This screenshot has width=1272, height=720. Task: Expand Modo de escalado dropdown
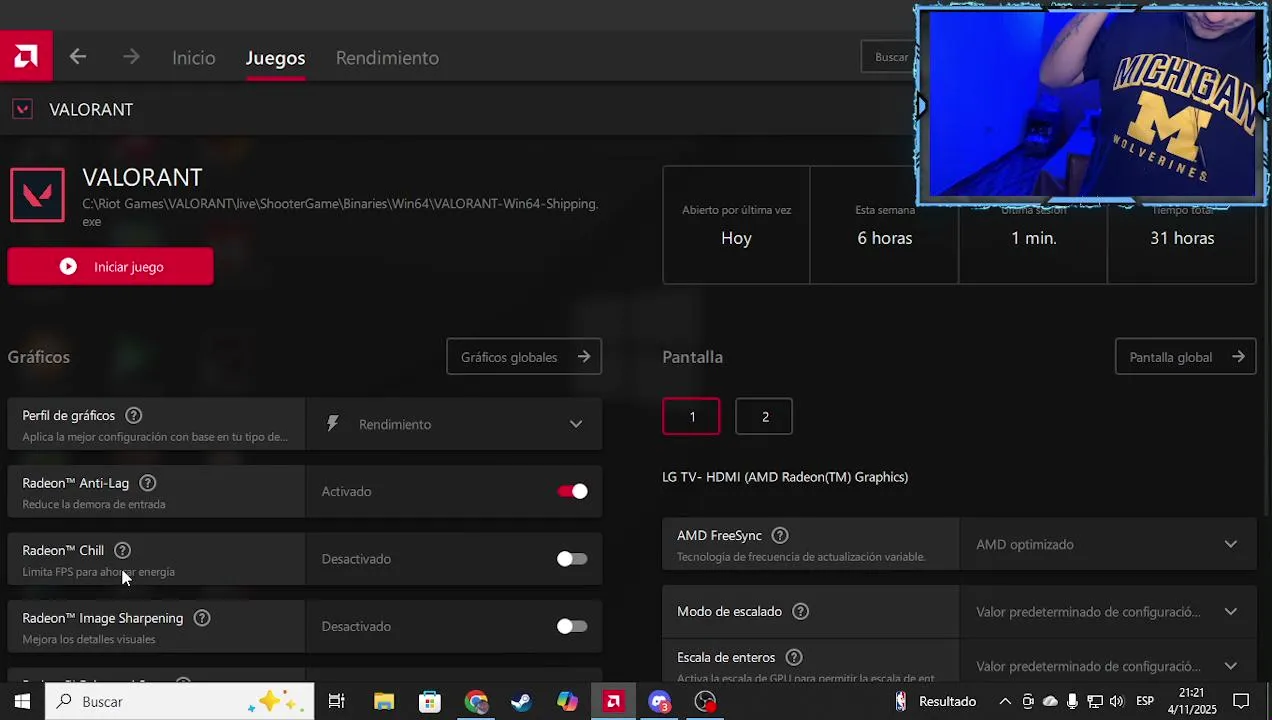pos(1108,611)
